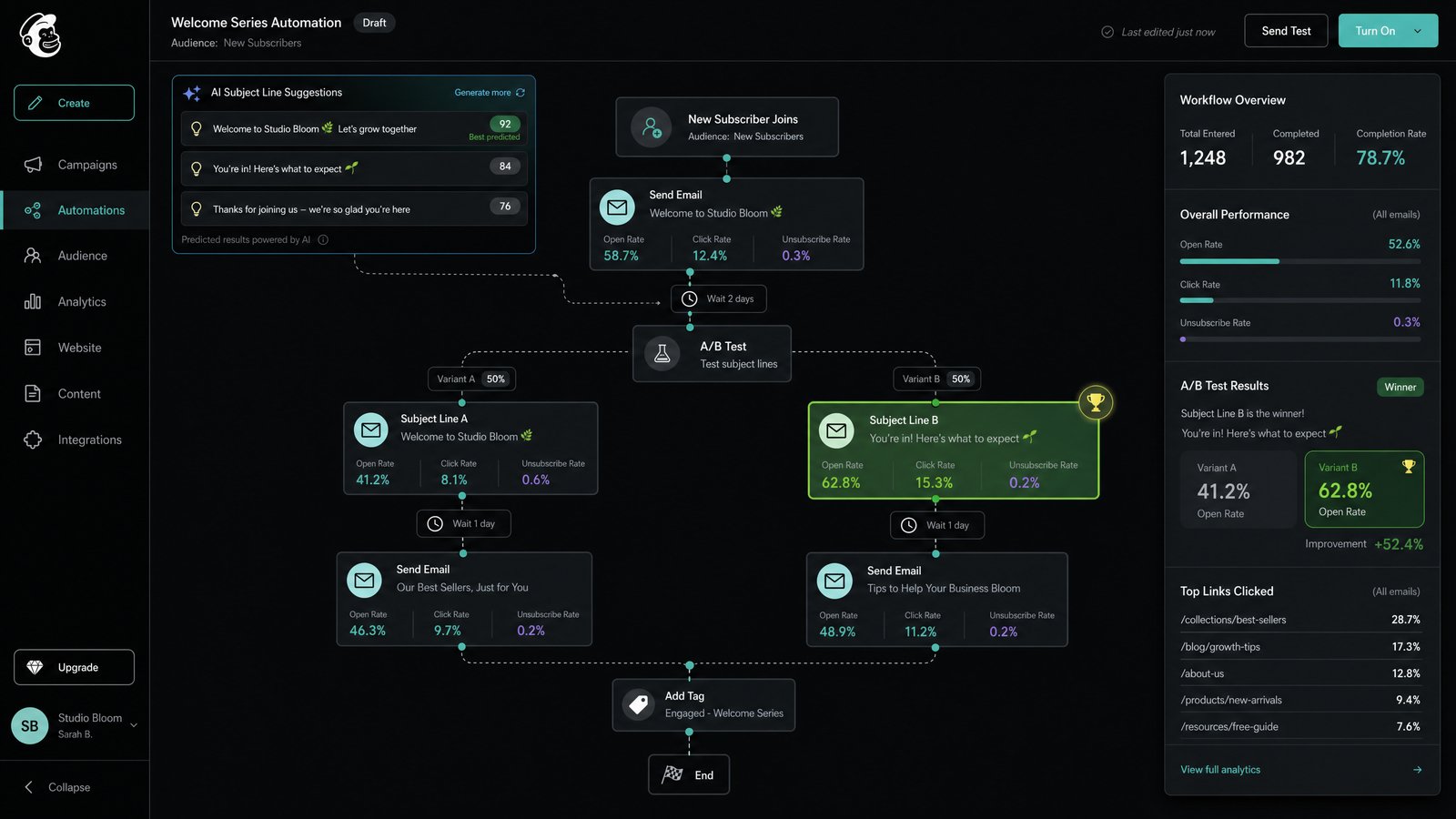This screenshot has height=819, width=1456.
Task: Click the Welcome Series Automation title
Action: coord(256,23)
